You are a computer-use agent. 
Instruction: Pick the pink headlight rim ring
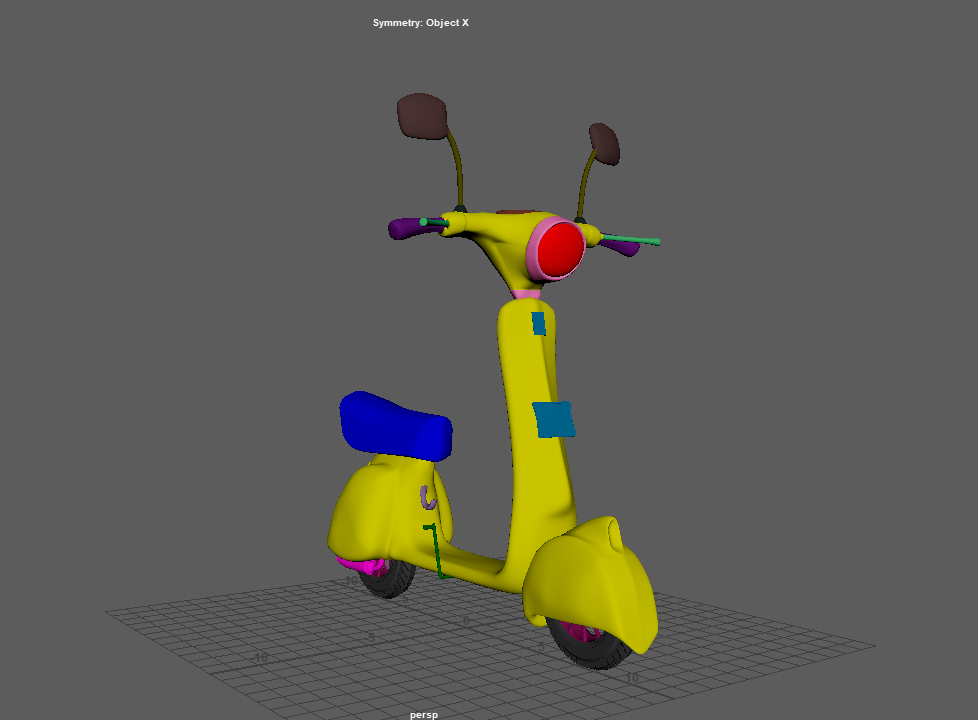531,248
